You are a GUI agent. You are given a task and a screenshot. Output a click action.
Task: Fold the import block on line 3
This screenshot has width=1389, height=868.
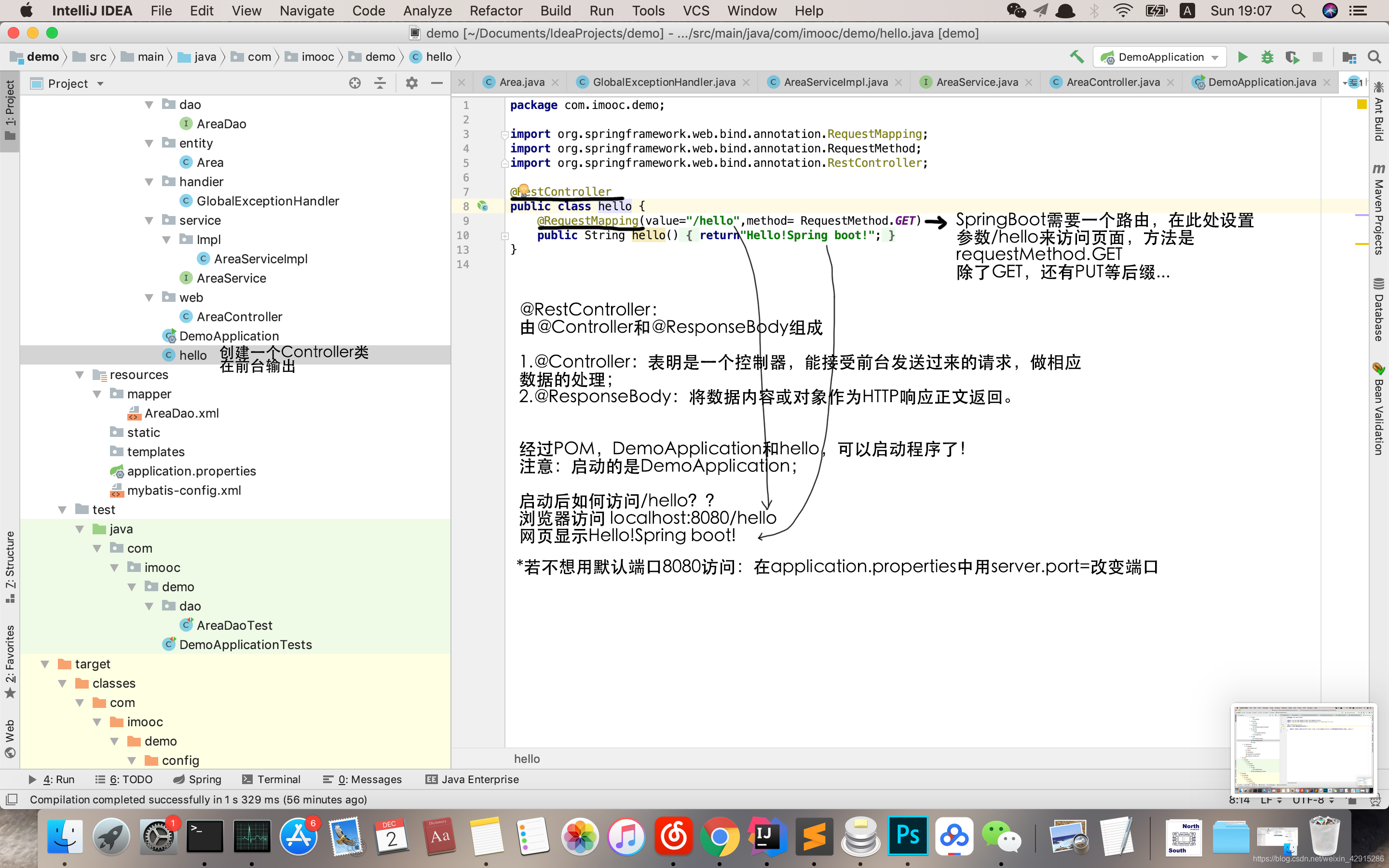504,135
